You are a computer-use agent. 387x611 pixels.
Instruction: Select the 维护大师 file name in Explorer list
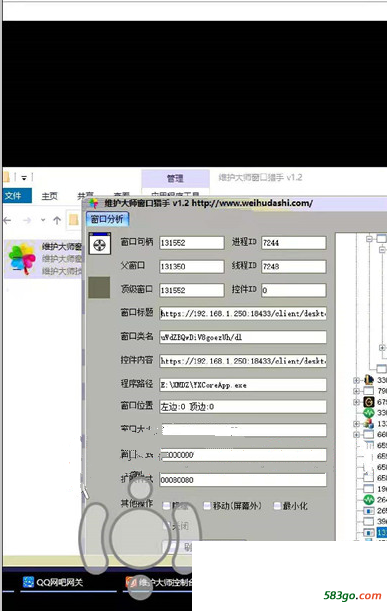(62, 246)
